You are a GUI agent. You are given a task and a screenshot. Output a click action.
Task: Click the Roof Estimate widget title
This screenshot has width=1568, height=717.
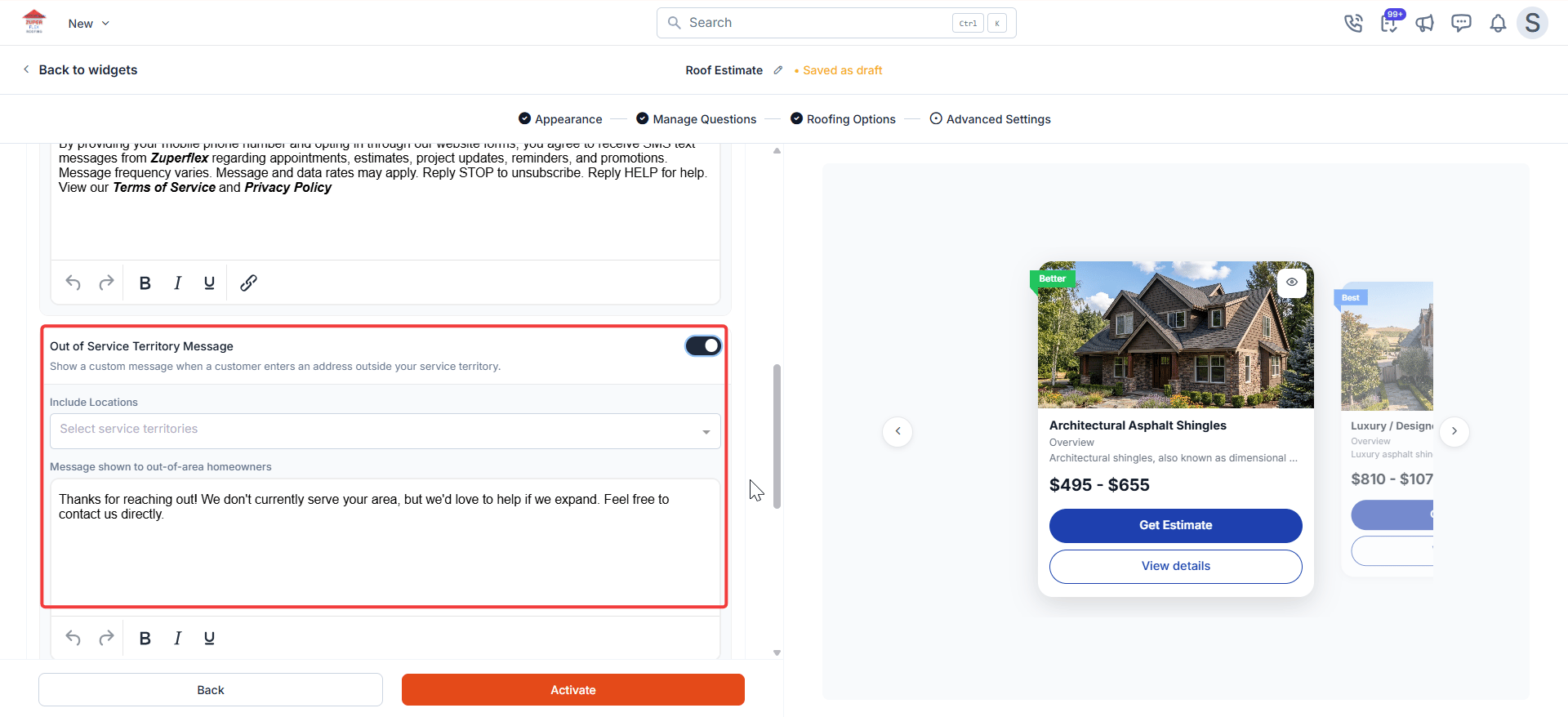(x=724, y=70)
